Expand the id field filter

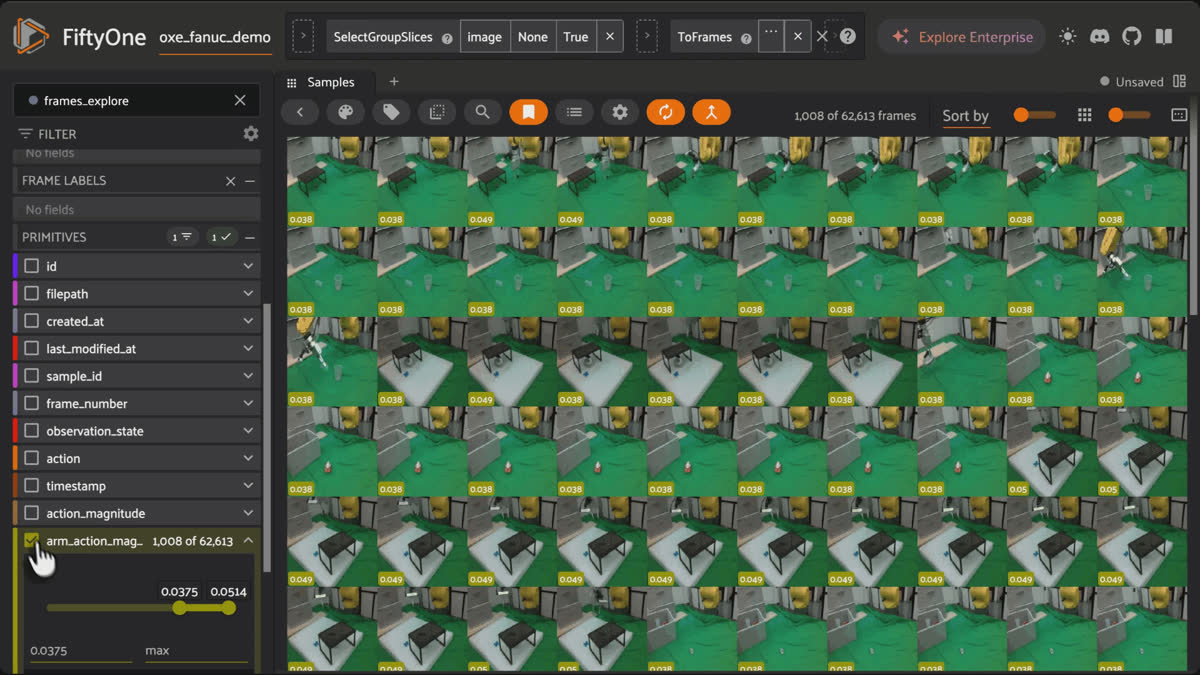click(248, 267)
